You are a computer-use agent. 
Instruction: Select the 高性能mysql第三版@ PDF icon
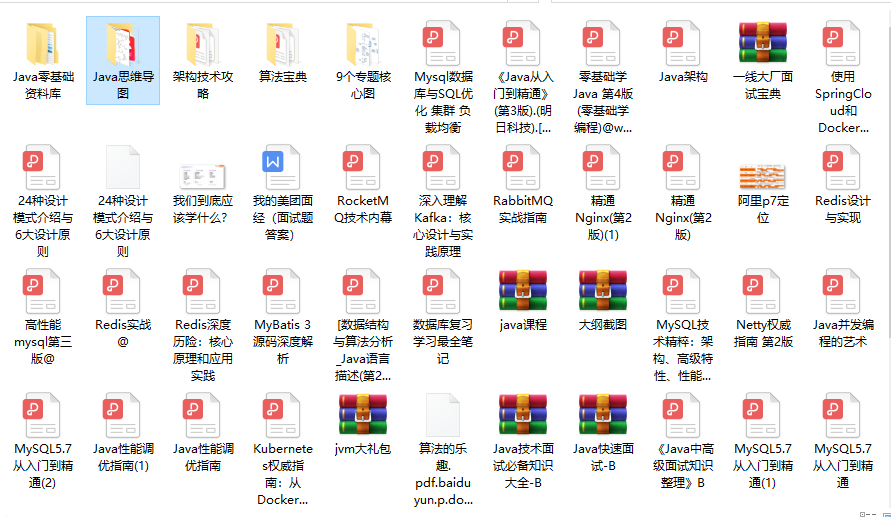tap(41, 291)
